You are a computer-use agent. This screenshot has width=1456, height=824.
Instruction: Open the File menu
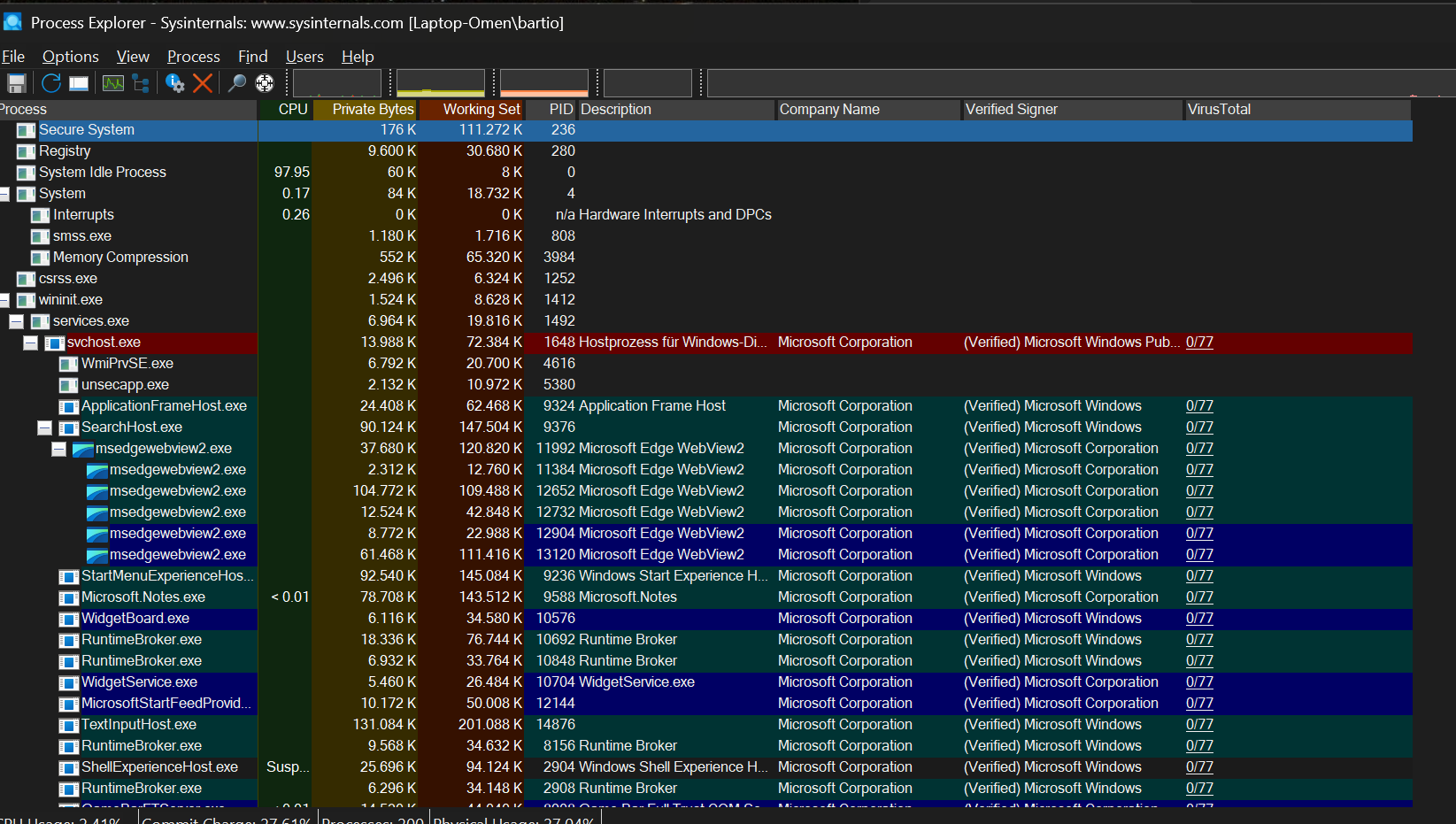(13, 57)
